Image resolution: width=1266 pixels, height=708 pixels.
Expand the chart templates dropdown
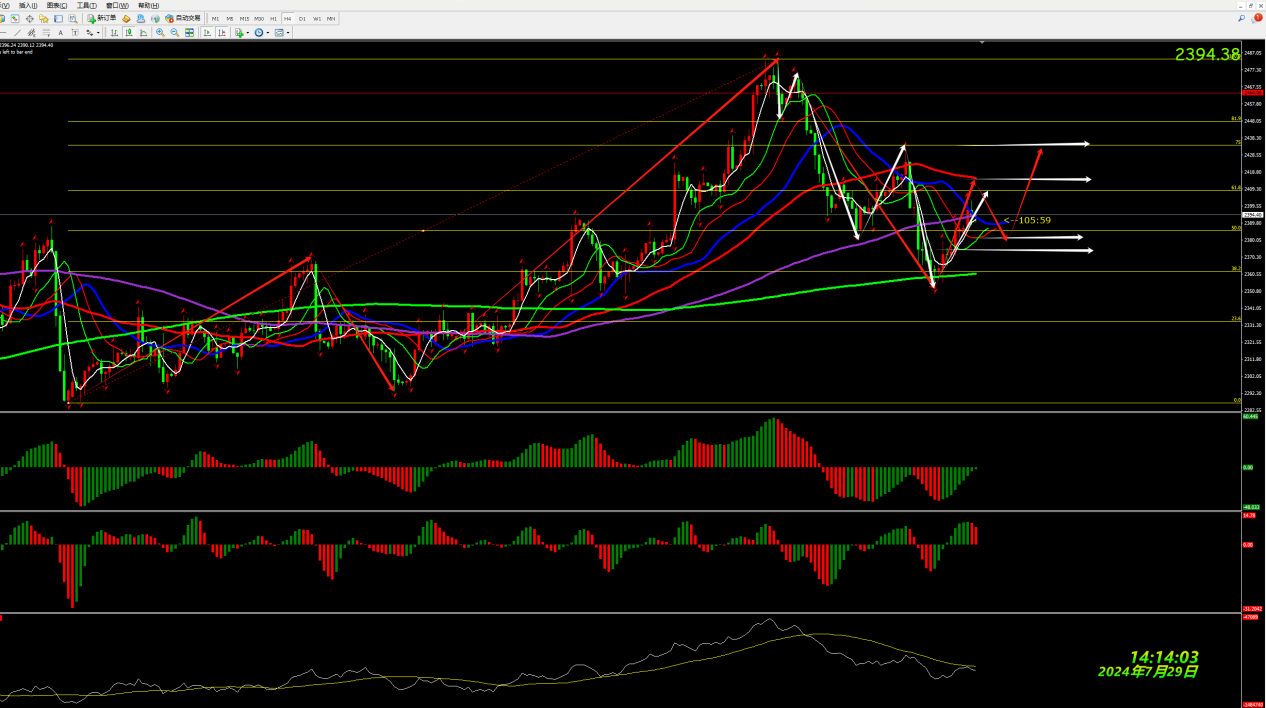pyautogui.click(x=288, y=33)
